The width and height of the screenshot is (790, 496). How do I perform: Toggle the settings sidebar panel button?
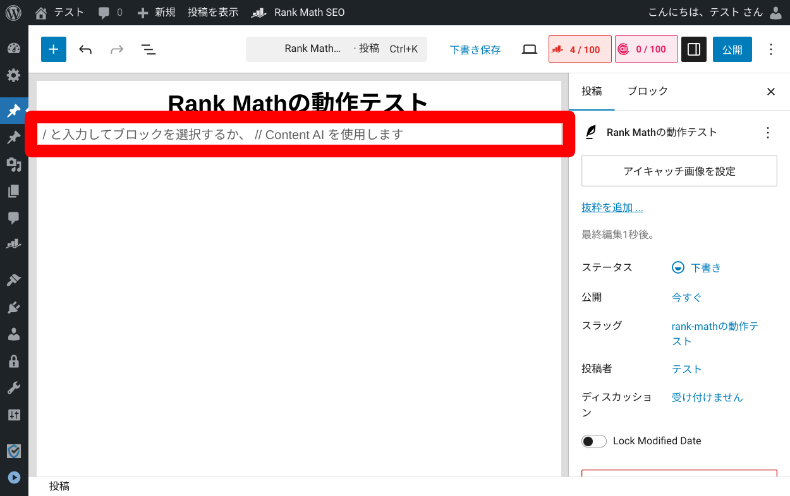pyautogui.click(x=693, y=49)
